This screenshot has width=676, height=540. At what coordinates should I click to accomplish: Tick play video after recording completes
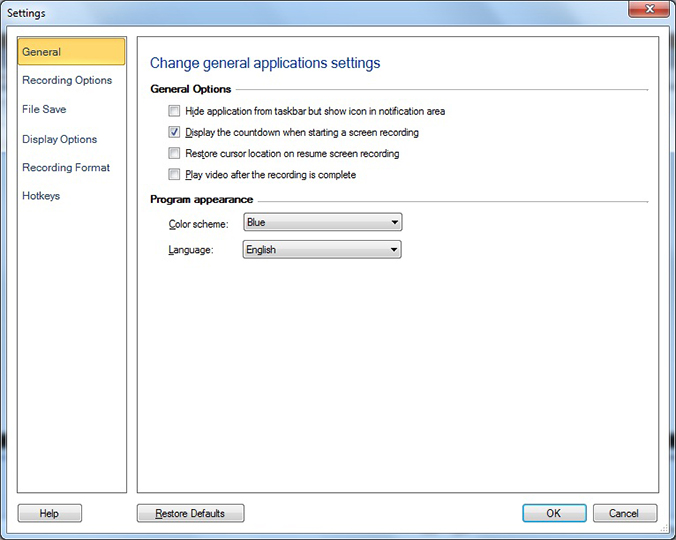175,174
